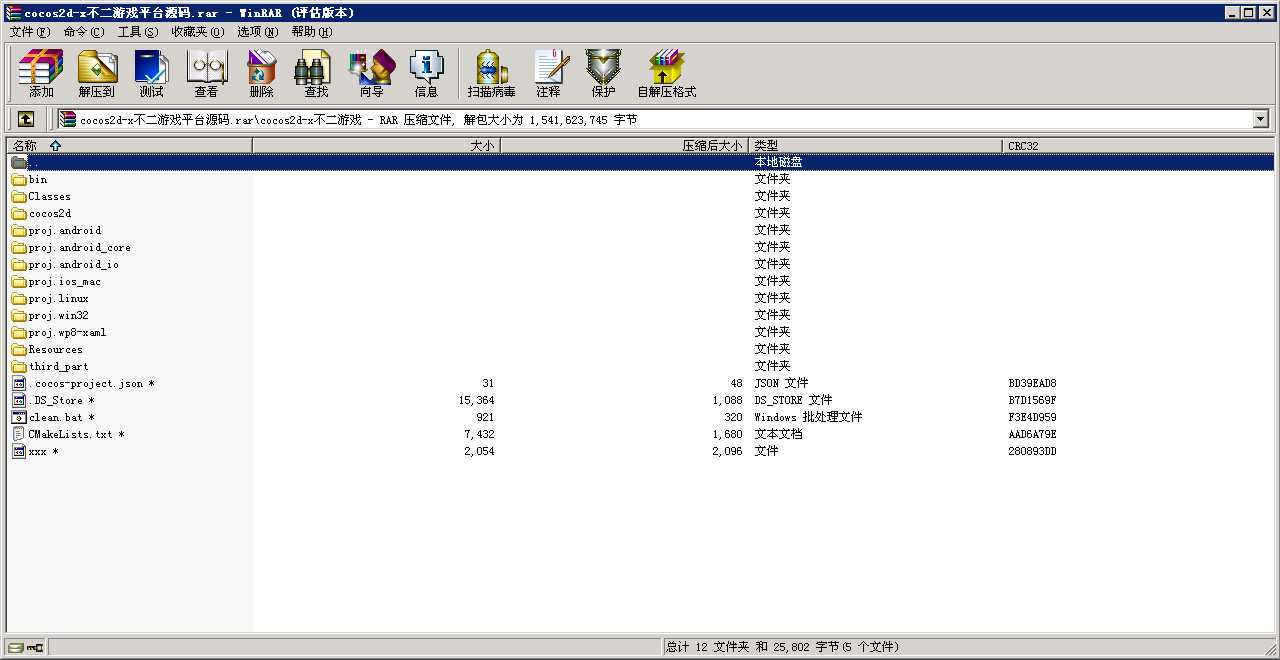Sort by 名称 (Name) column header

point(129,146)
